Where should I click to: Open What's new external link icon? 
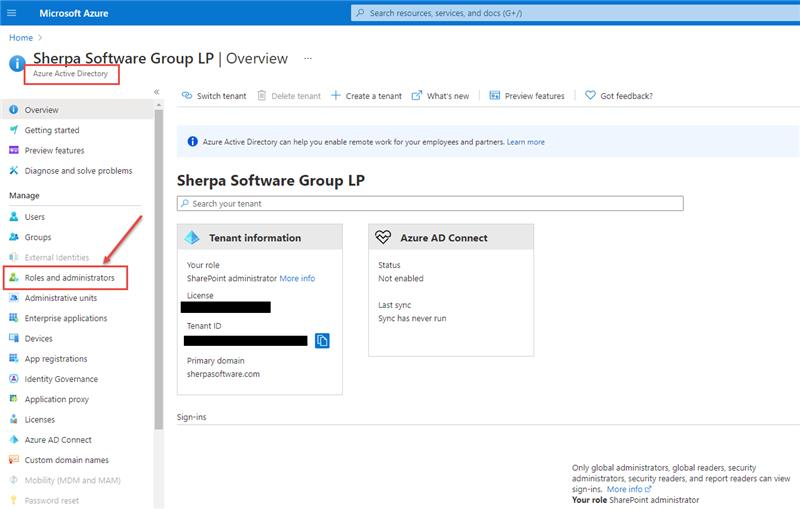[x=417, y=96]
